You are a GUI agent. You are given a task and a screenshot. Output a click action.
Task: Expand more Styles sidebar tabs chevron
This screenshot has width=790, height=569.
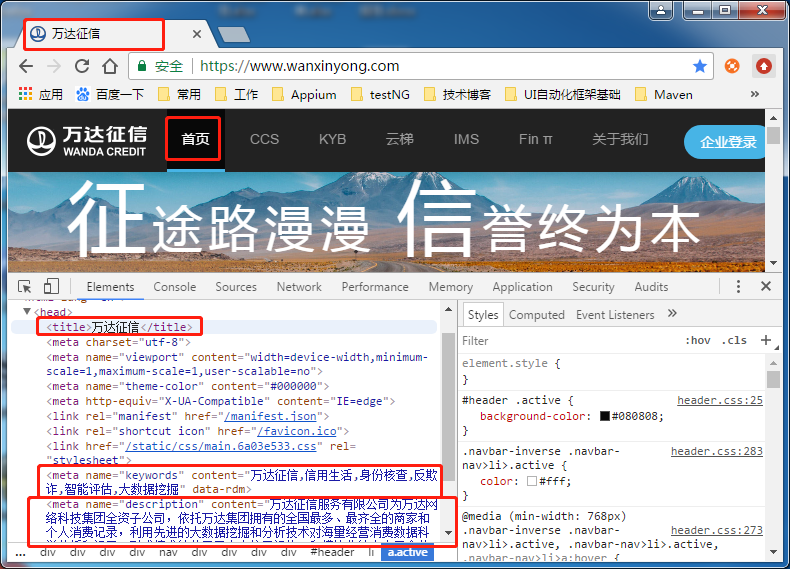pos(672,314)
